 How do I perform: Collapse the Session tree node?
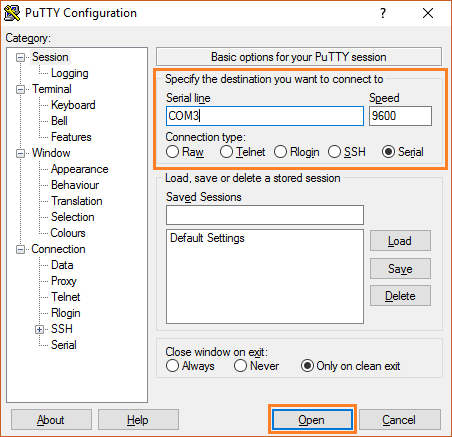[x=20, y=57]
